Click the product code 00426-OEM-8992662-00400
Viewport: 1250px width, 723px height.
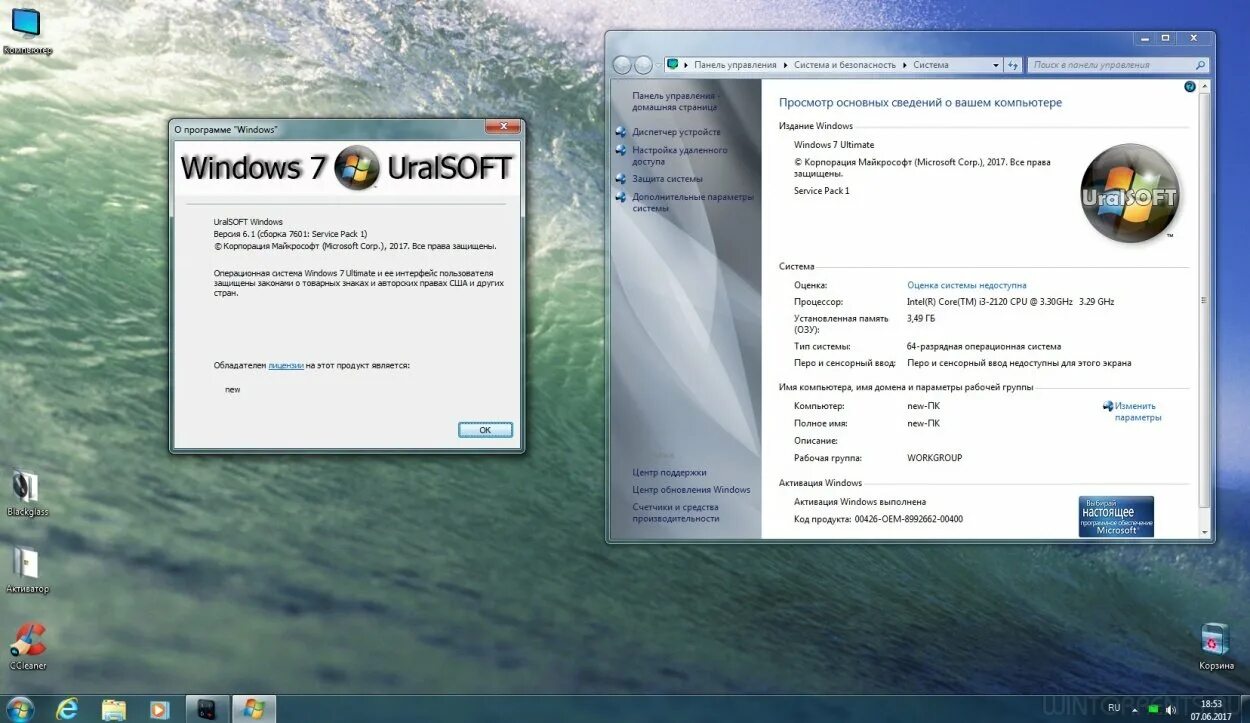(x=909, y=520)
